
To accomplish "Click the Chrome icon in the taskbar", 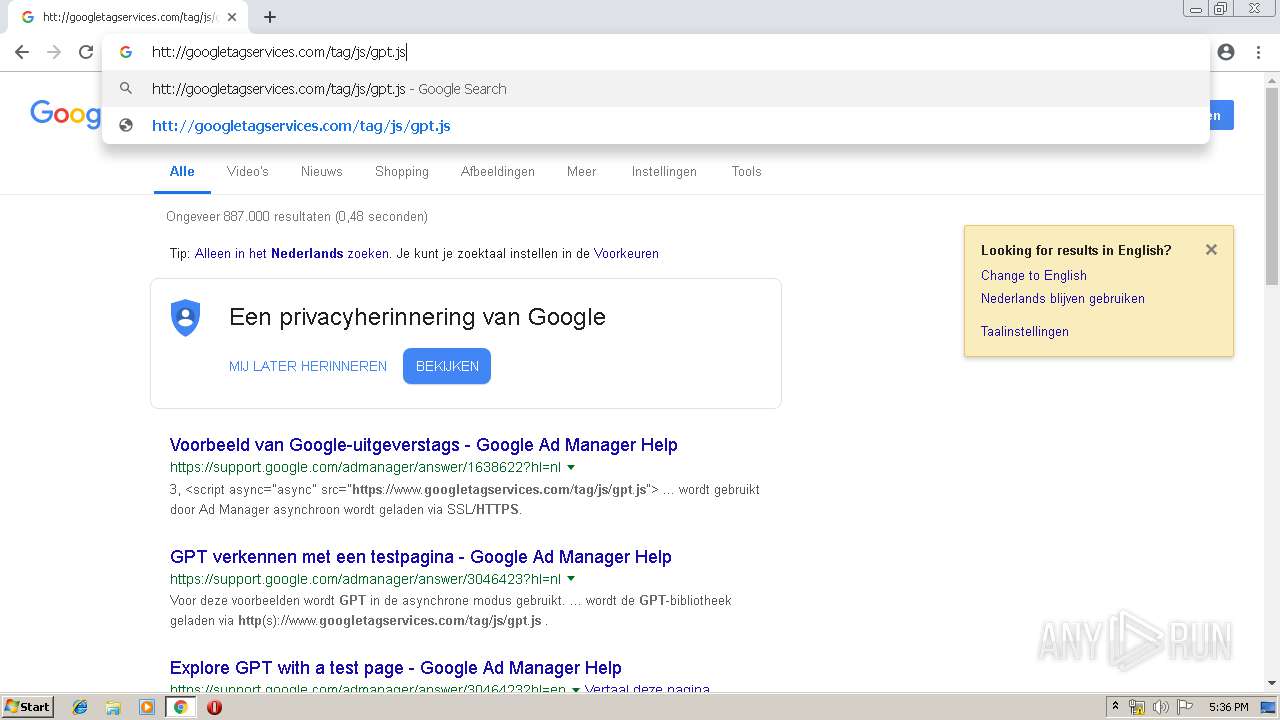I will (181, 707).
